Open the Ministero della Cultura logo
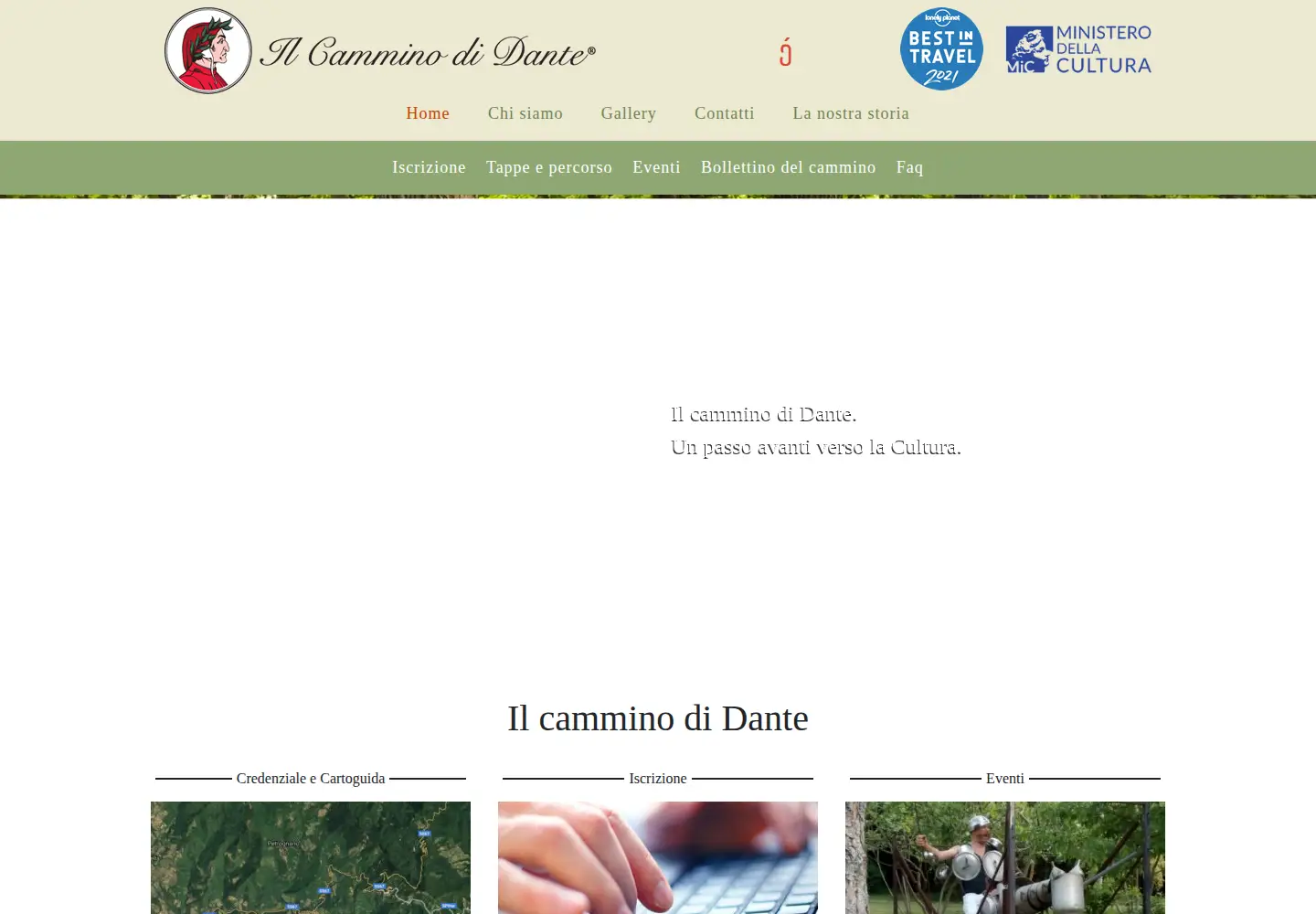This screenshot has width=1316, height=914. click(x=1078, y=49)
